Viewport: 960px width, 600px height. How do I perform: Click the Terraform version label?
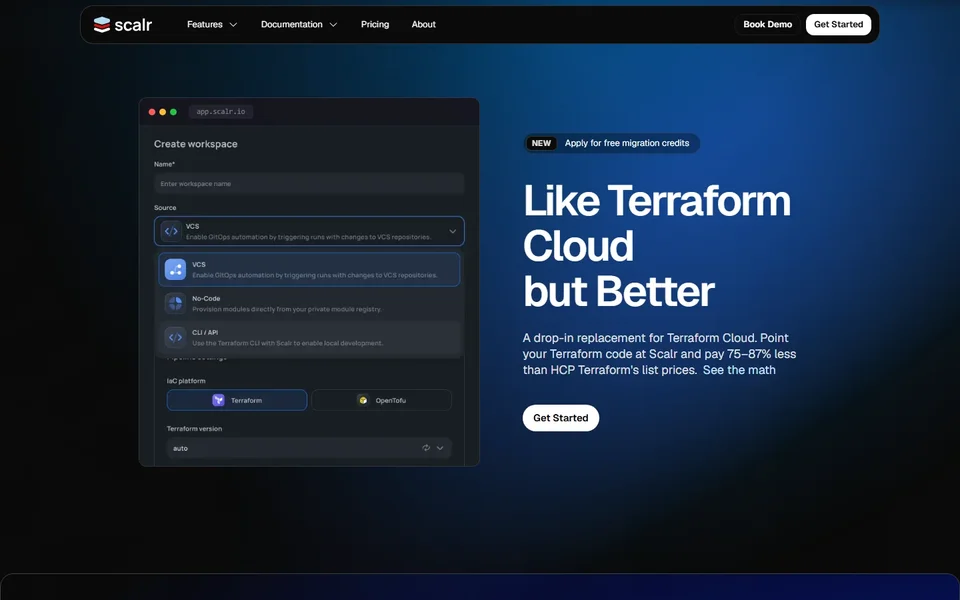[194, 429]
